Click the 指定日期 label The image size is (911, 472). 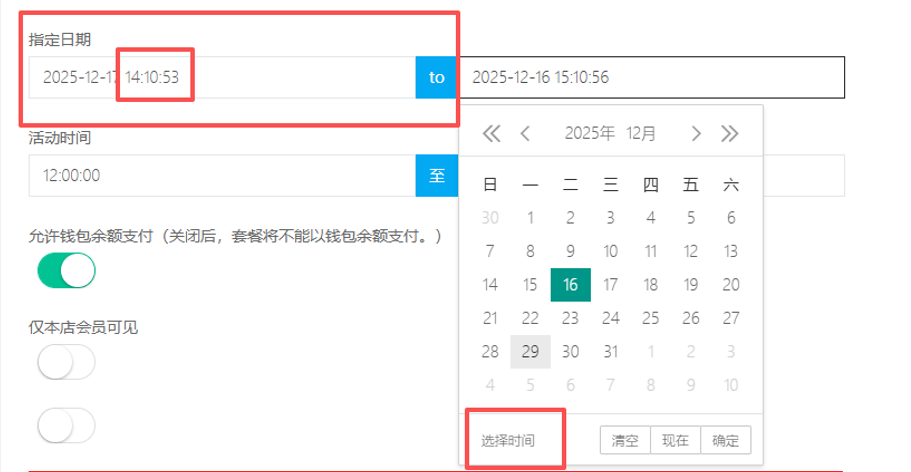coord(60,40)
